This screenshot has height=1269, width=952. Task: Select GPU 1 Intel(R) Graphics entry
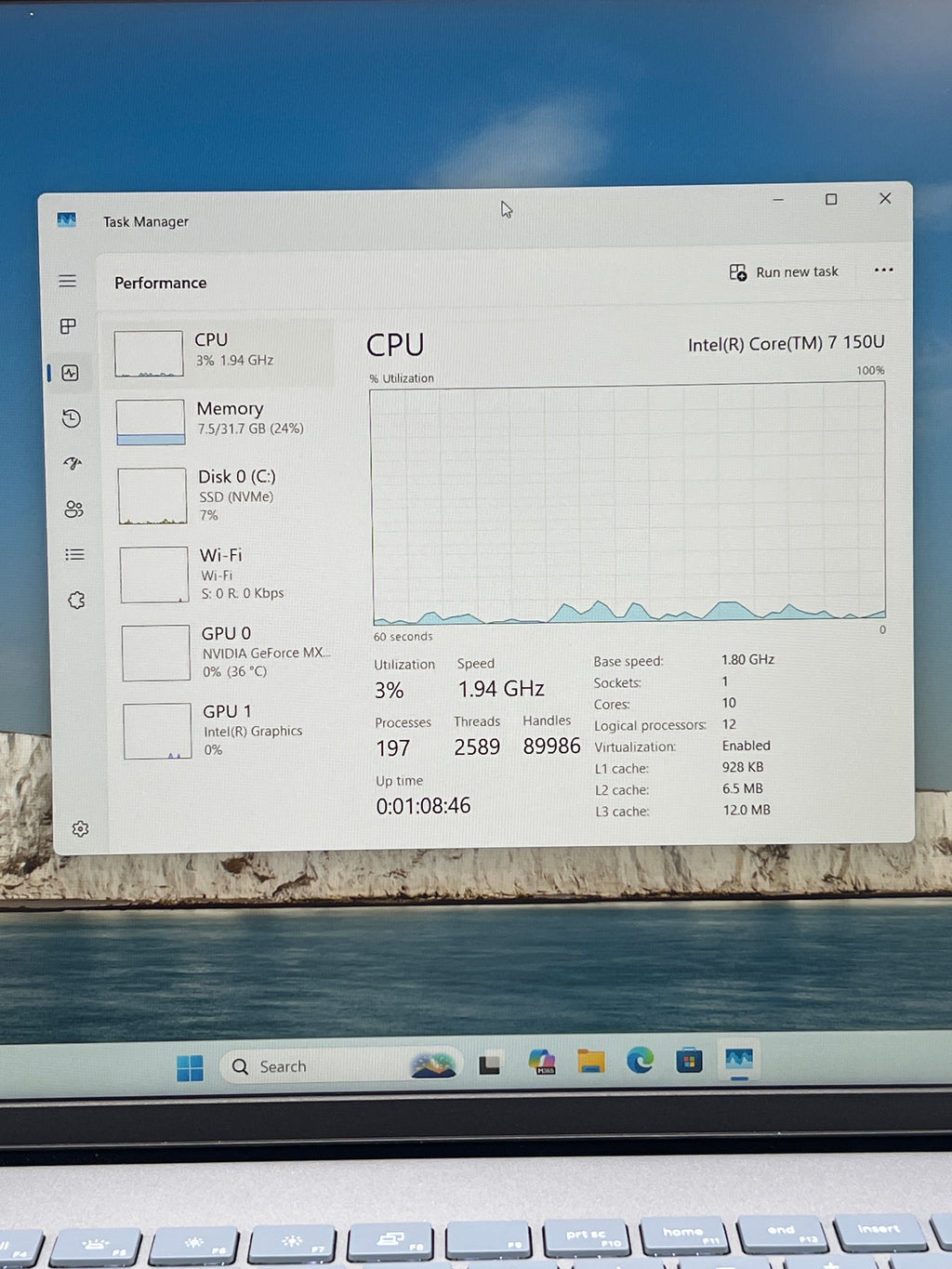231,730
